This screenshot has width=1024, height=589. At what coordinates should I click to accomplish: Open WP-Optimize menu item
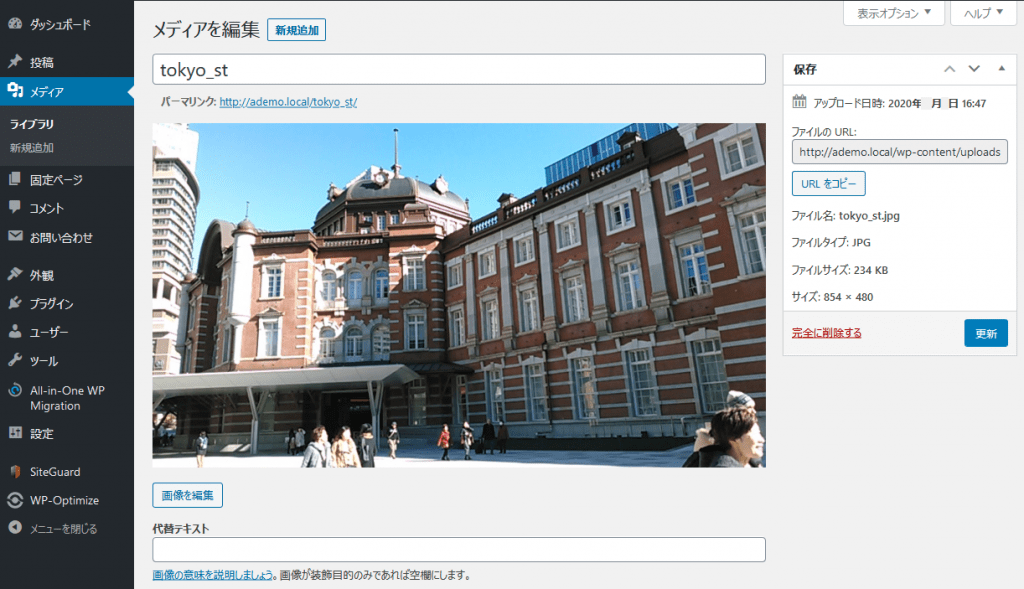(67, 500)
